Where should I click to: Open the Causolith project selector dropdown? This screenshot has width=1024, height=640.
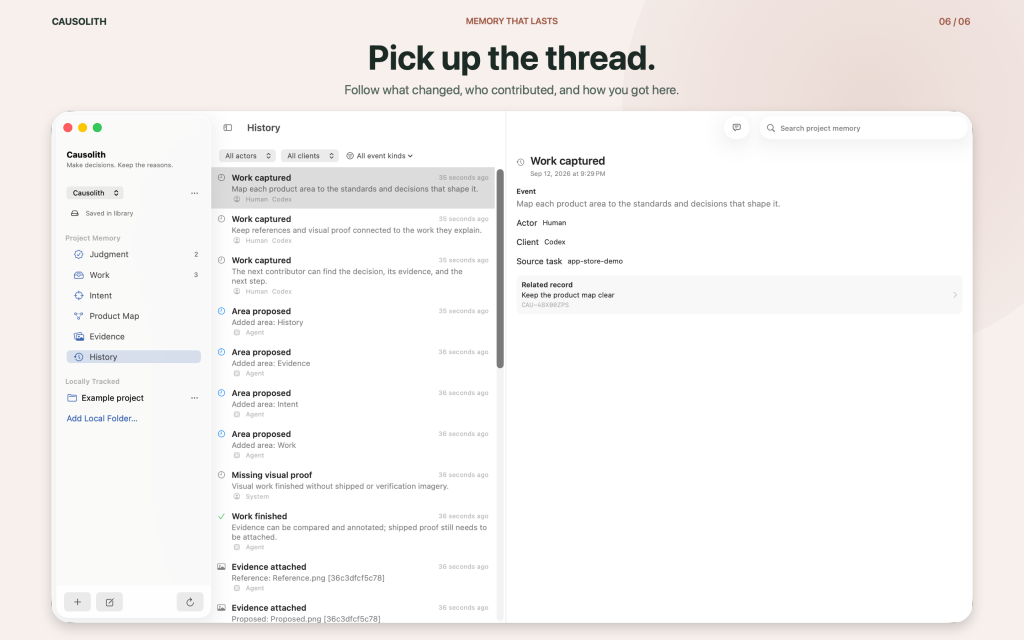click(95, 193)
